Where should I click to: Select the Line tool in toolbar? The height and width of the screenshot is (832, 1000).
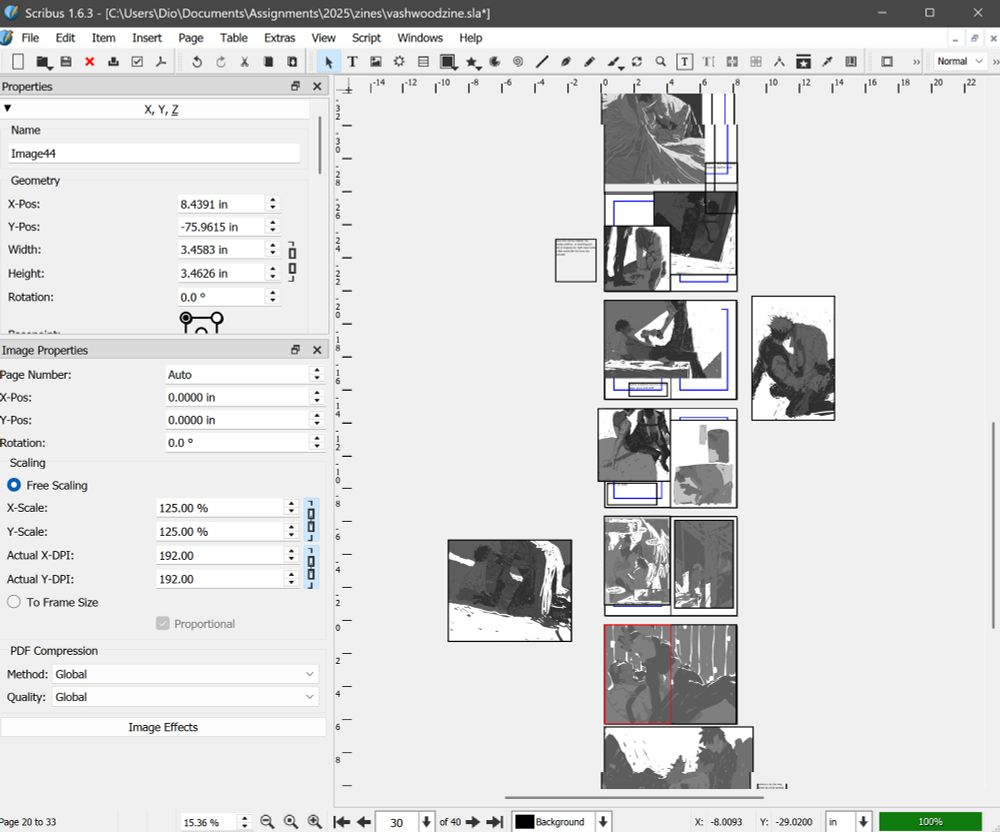coord(542,62)
